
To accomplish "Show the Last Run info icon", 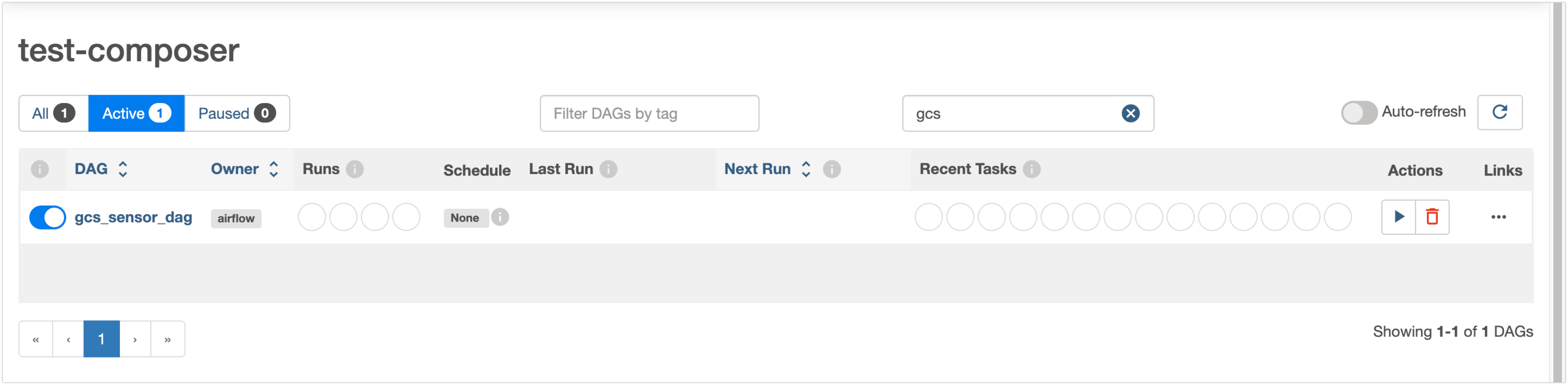I will pyautogui.click(x=608, y=169).
